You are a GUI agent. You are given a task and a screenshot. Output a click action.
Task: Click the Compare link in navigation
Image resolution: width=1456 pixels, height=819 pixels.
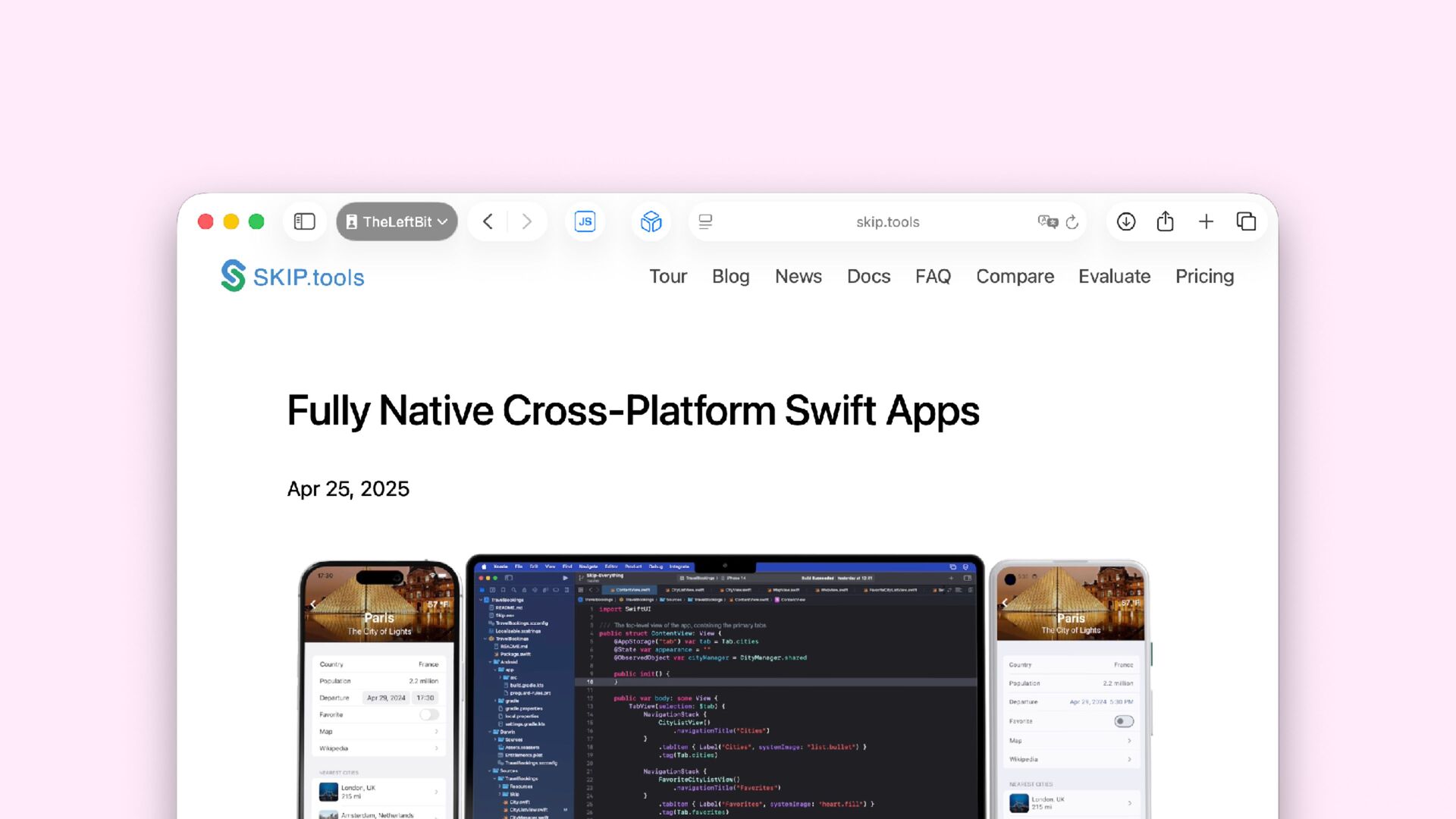[x=1015, y=276]
